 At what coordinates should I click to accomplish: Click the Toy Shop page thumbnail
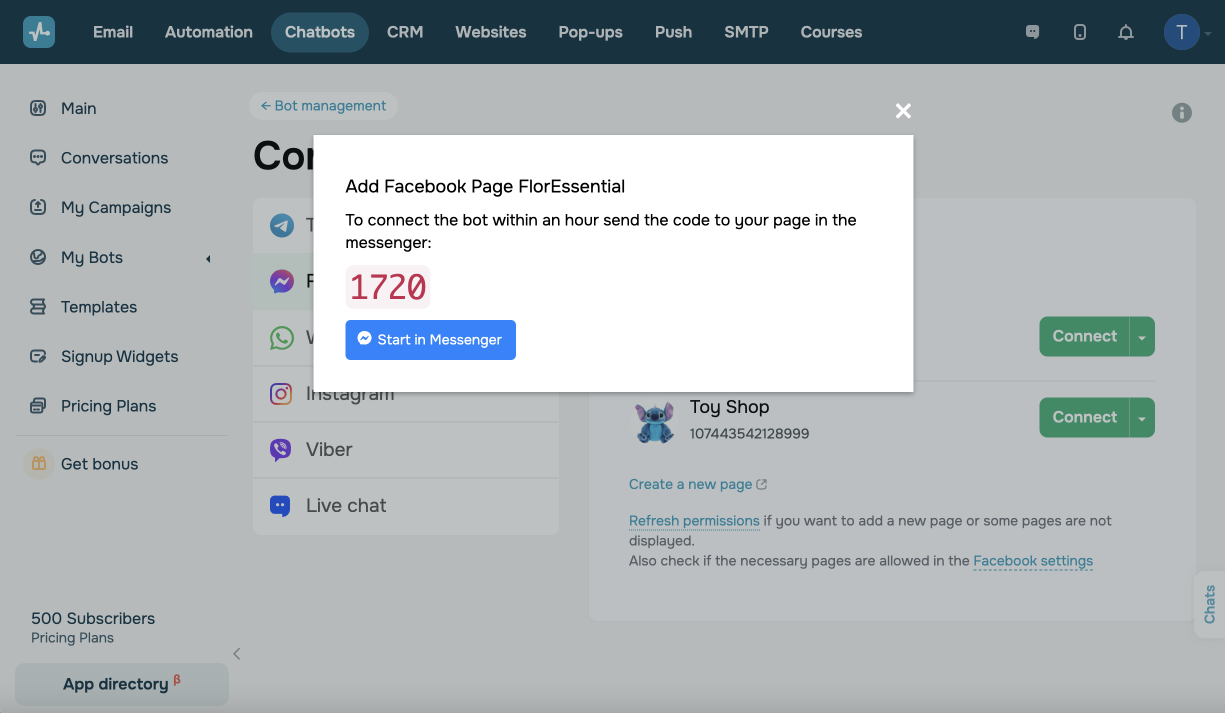[655, 422]
